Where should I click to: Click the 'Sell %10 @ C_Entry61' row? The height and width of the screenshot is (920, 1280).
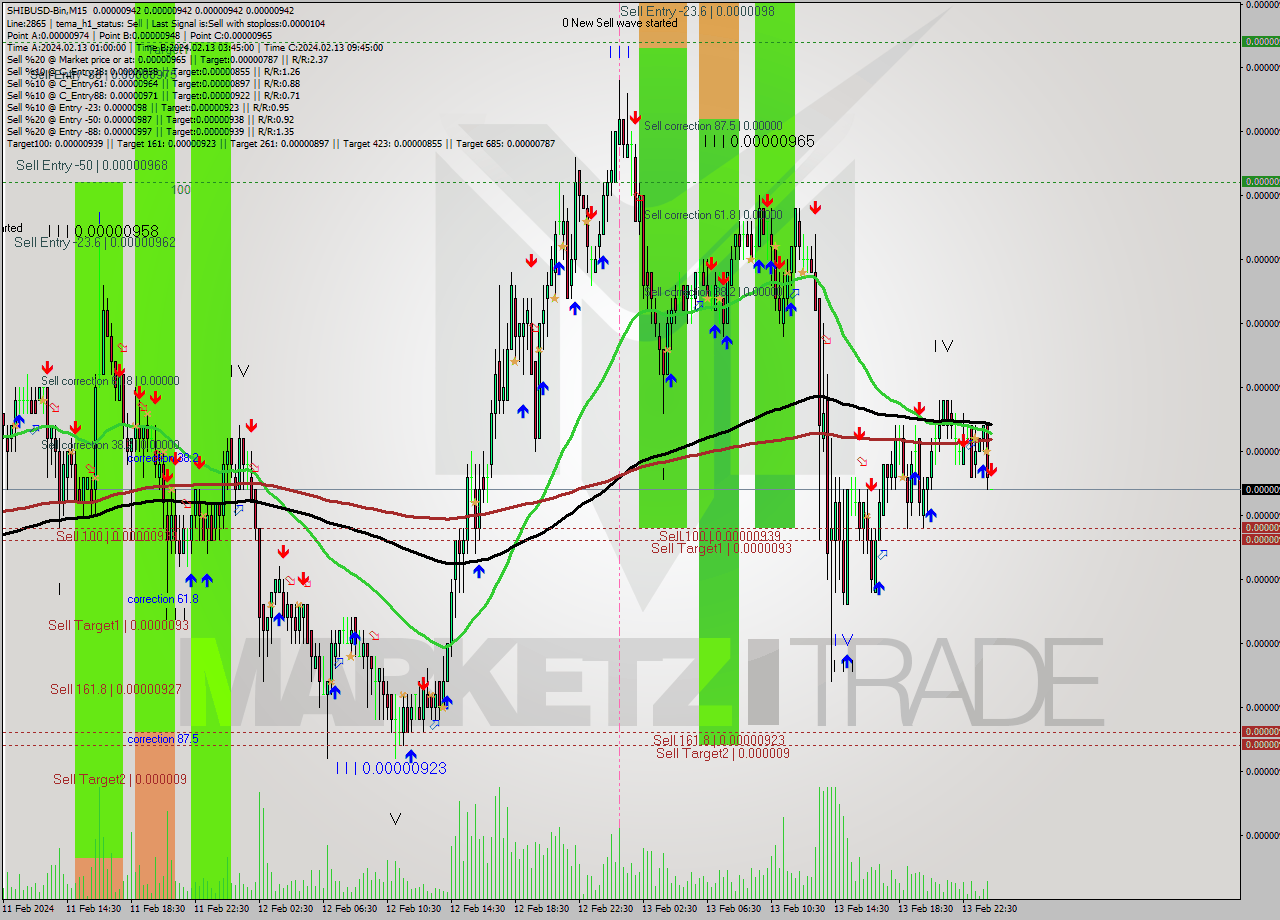153,83
